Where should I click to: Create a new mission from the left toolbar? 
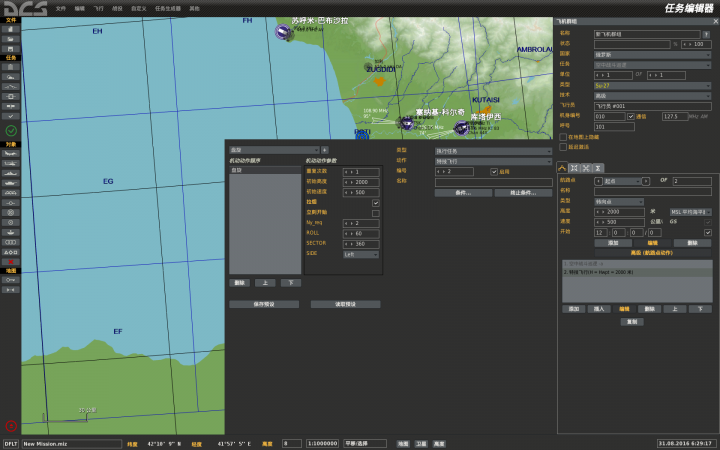tap(11, 29)
